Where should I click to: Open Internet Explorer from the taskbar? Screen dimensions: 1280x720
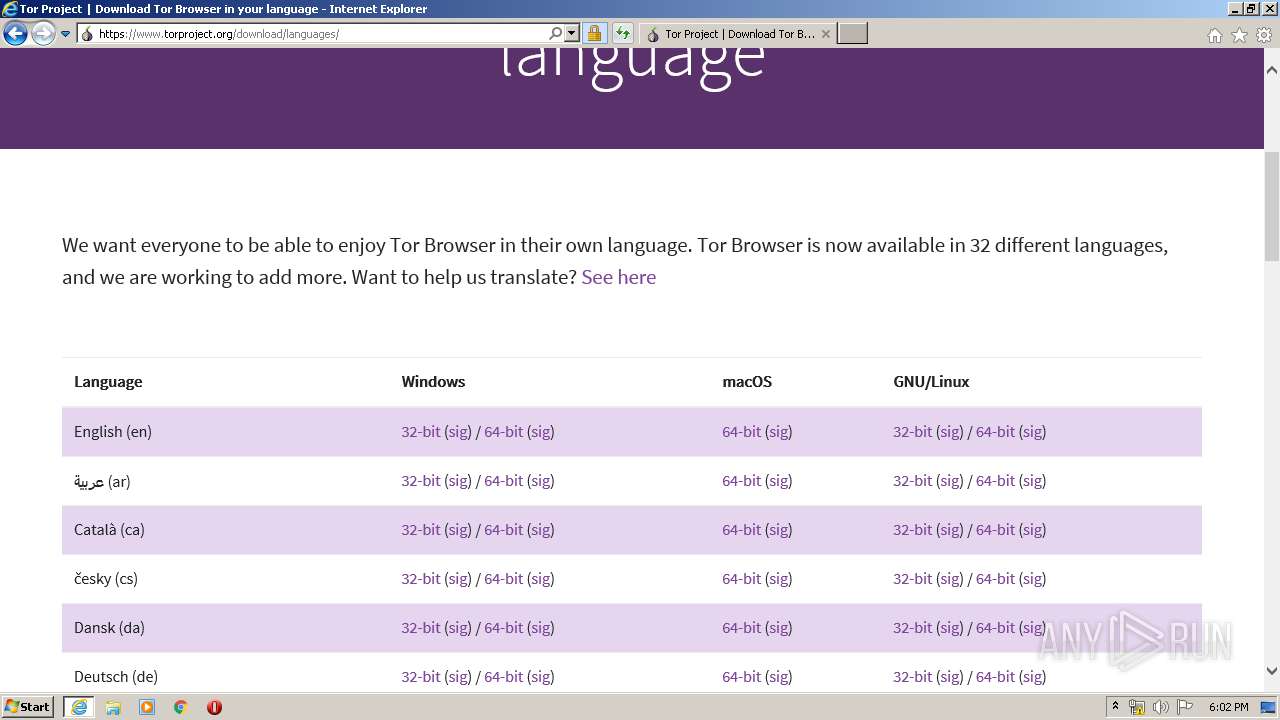click(79, 707)
